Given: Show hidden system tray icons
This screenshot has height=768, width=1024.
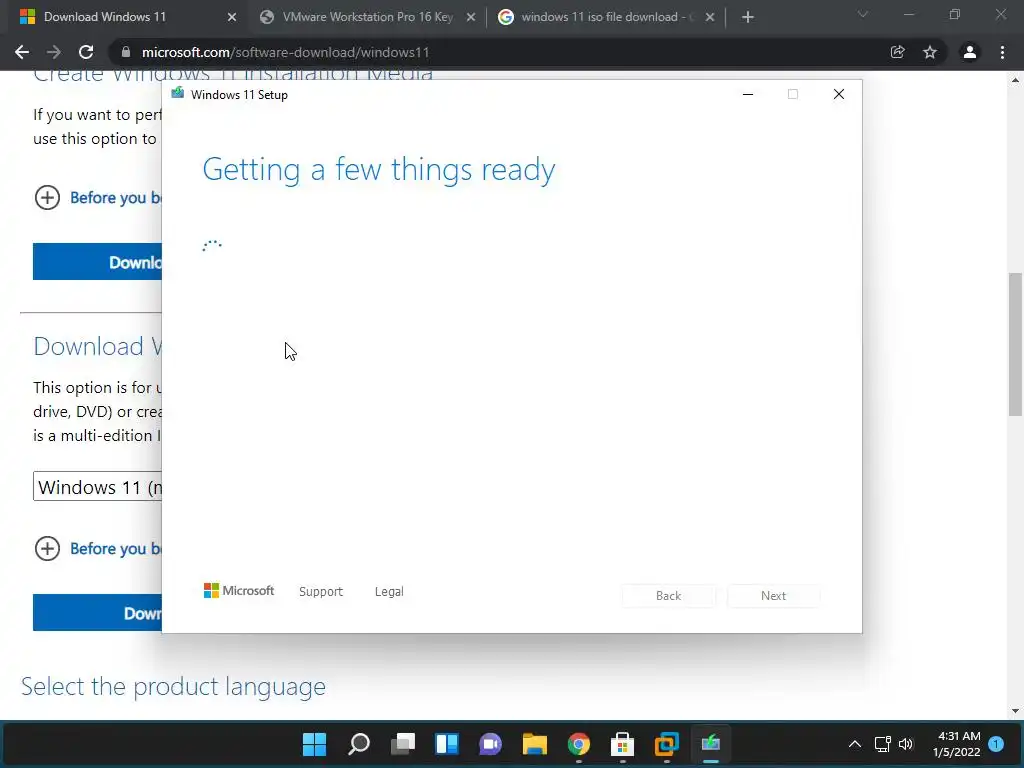Looking at the screenshot, I should click(x=855, y=744).
